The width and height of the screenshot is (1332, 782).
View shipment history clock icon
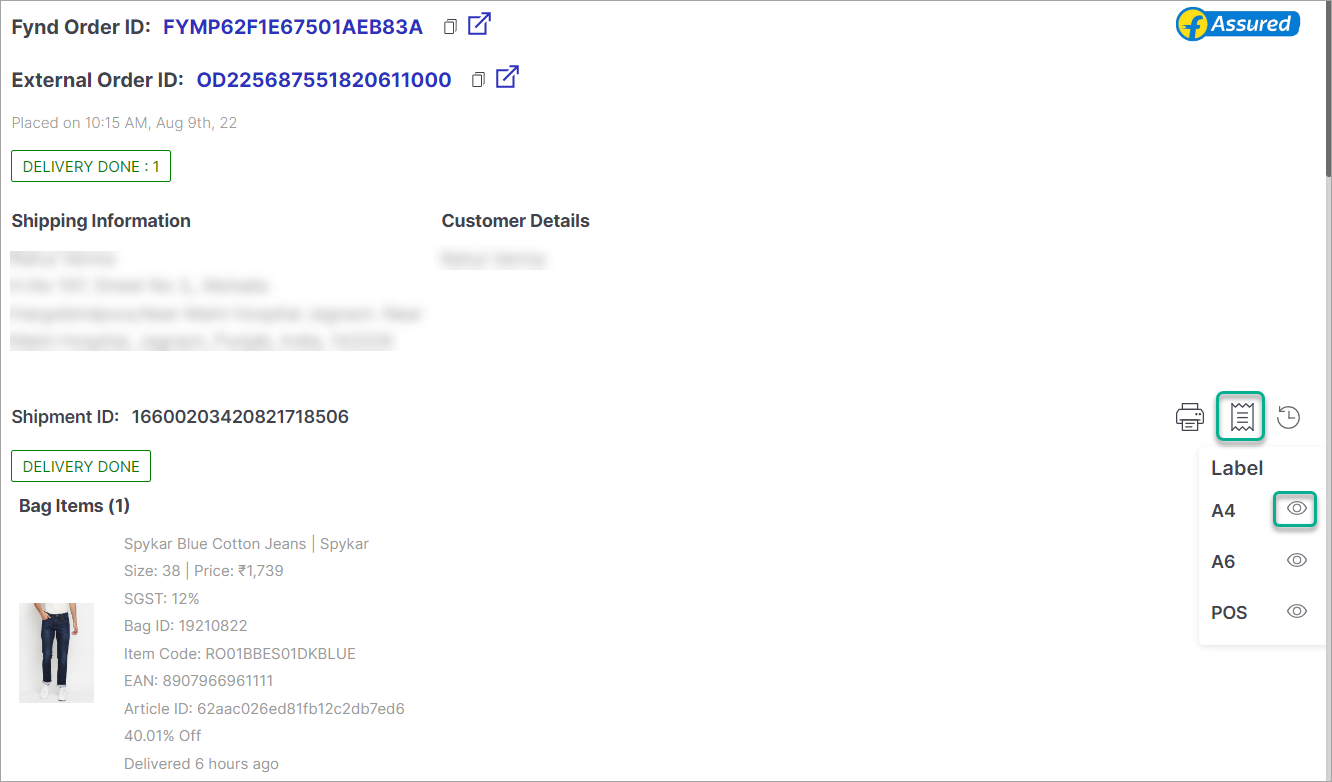pos(1289,417)
